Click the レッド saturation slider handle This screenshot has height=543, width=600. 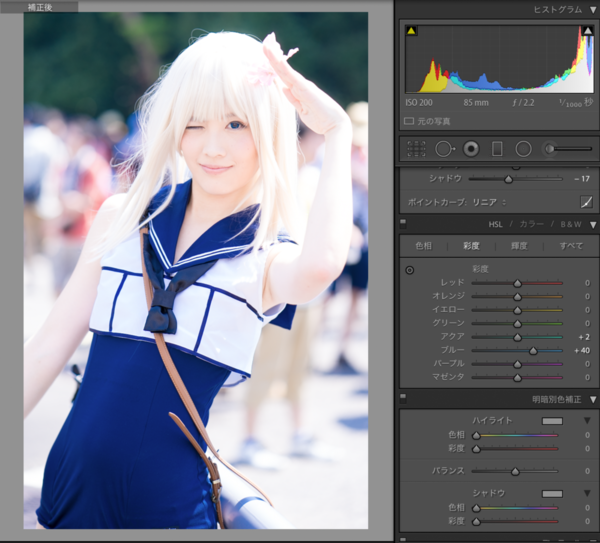tap(517, 284)
